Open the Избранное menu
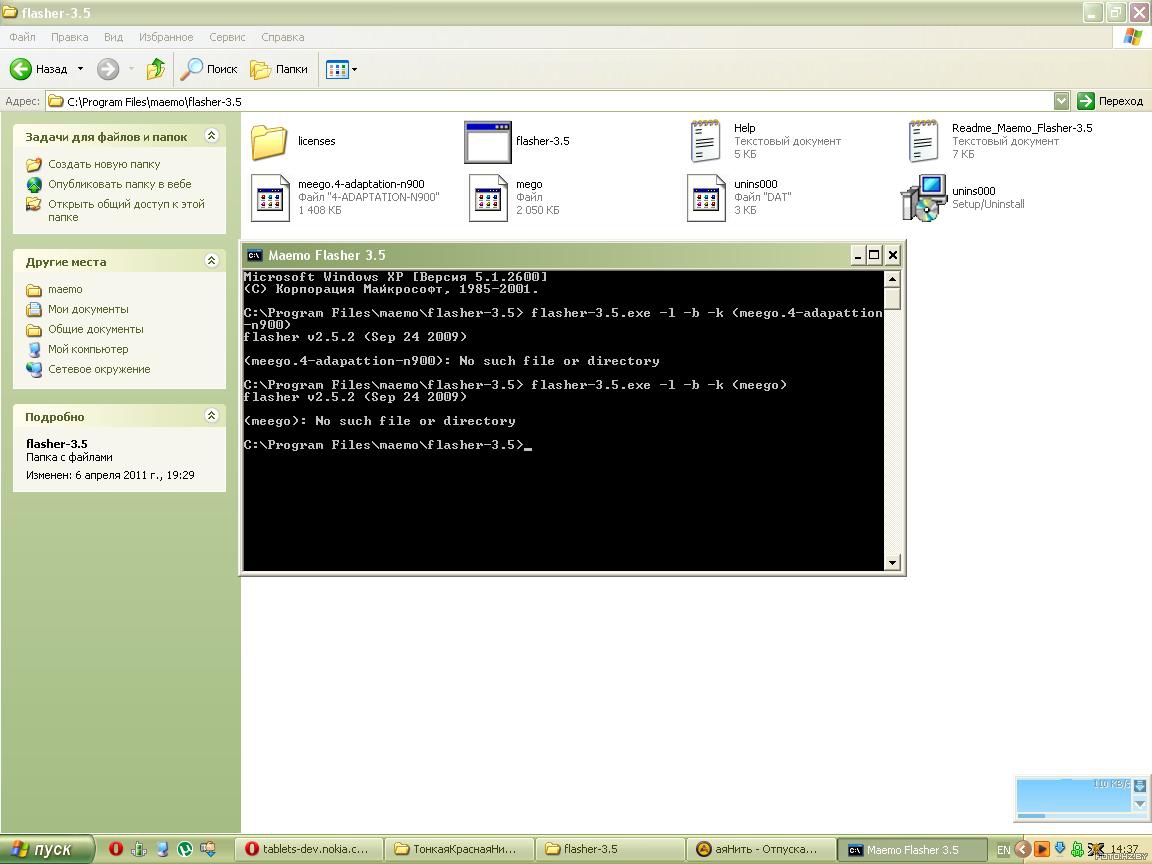Screen dimensions: 1152x864 (166, 37)
